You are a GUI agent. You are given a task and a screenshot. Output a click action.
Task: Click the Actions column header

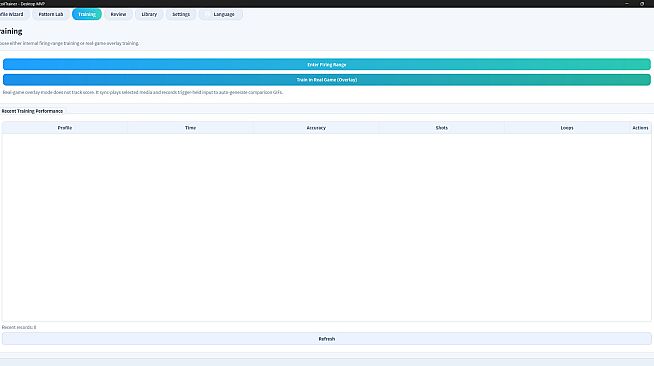point(640,128)
